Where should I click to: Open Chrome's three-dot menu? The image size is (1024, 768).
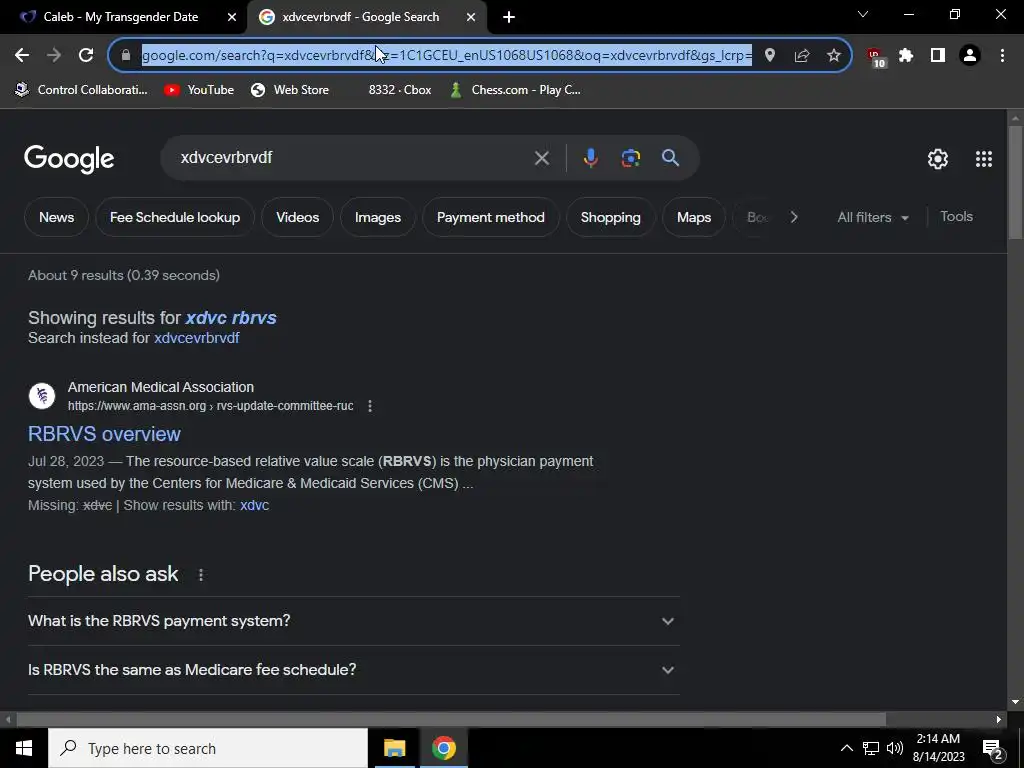click(x=1002, y=56)
